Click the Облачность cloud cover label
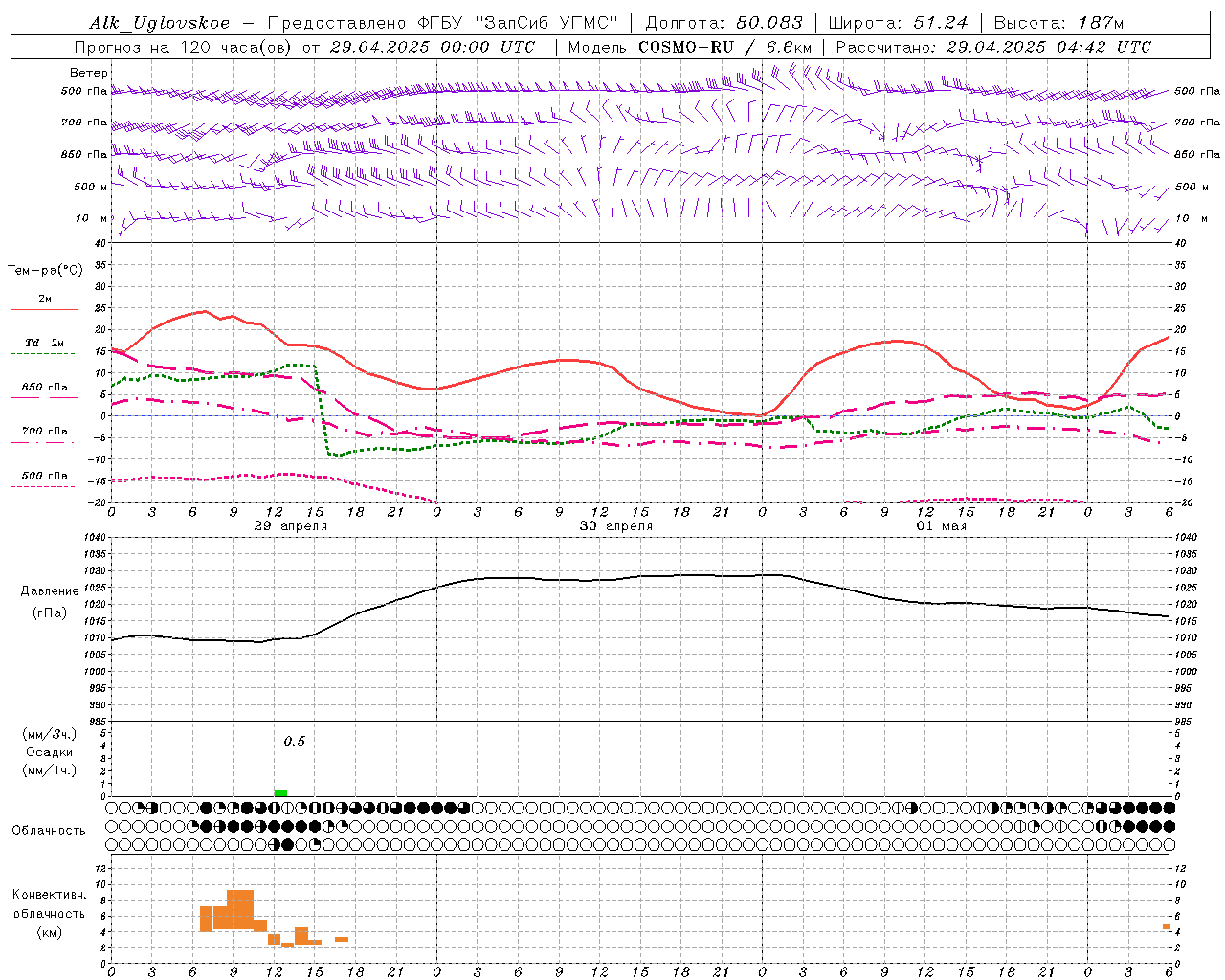The height and width of the screenshot is (980, 1225). pyautogui.click(x=49, y=831)
